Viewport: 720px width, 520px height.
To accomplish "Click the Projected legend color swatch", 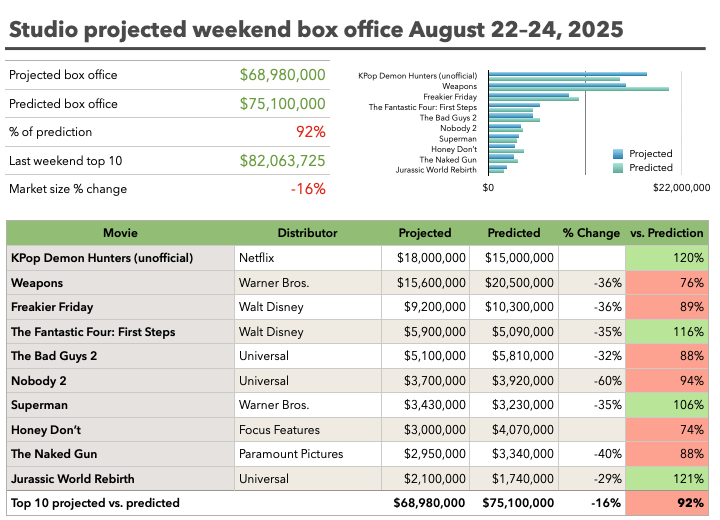I will pyautogui.click(x=618, y=154).
